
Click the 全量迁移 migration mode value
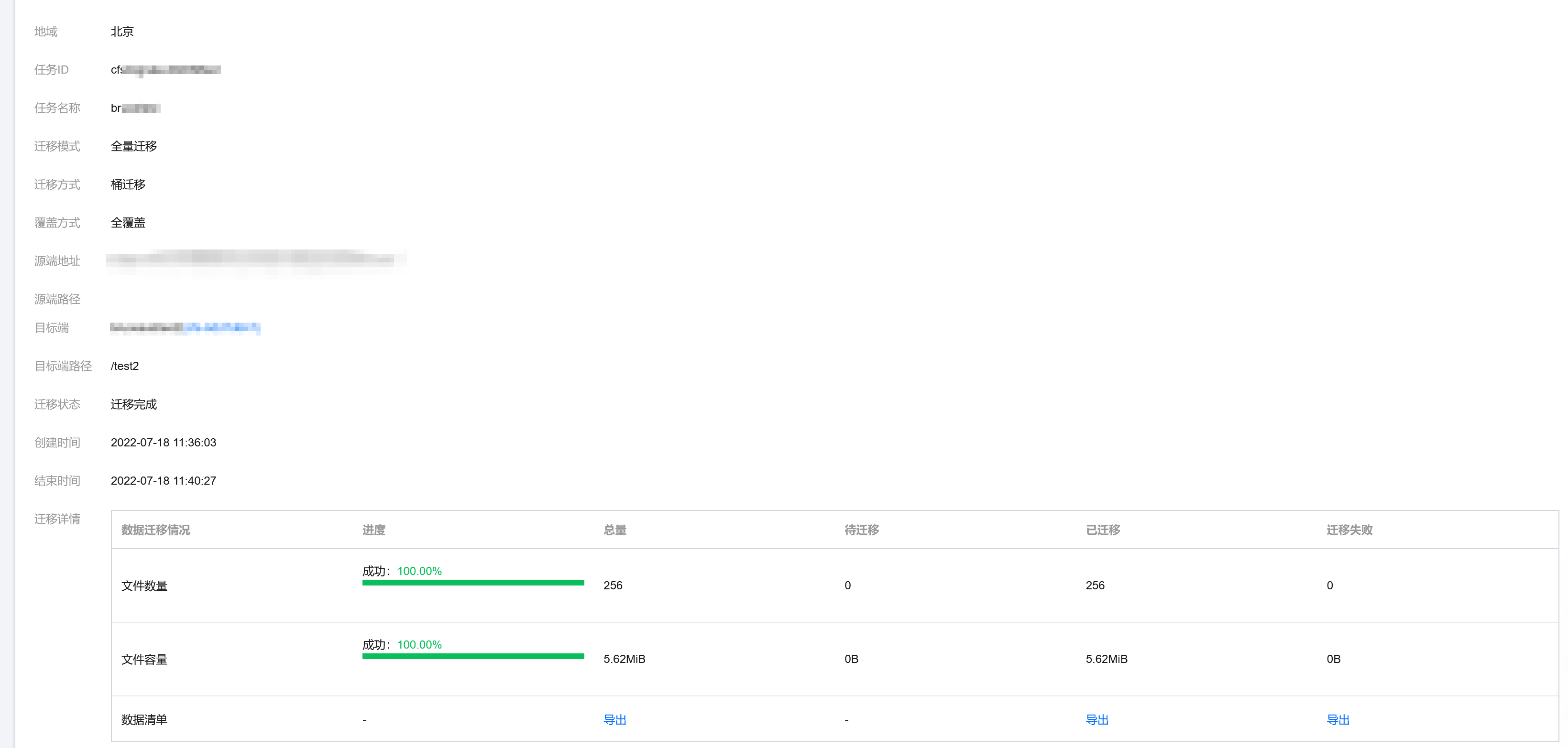point(133,146)
